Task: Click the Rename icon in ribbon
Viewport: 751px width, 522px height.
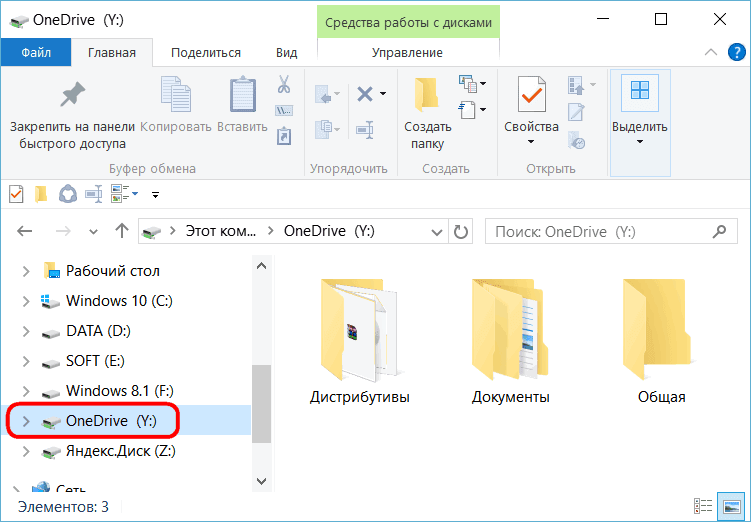Action: coord(365,130)
